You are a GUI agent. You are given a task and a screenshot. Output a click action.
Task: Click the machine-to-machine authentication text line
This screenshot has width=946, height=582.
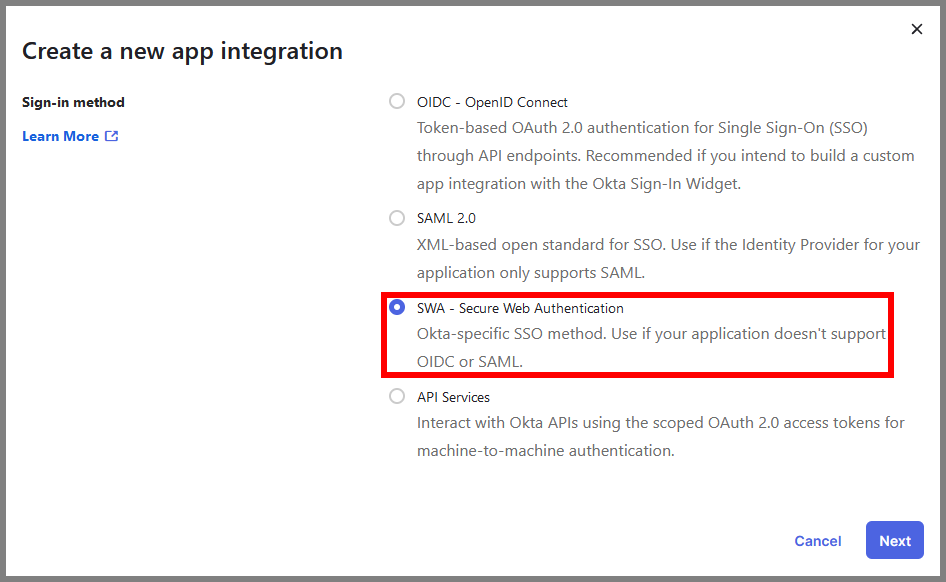click(545, 451)
